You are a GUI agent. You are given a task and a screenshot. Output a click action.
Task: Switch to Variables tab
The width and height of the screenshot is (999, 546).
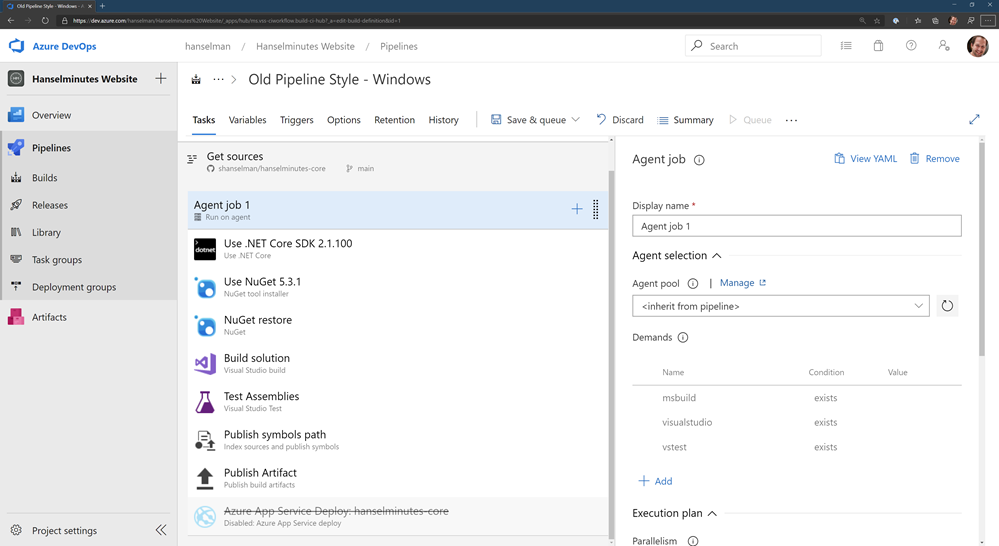[x=247, y=120]
